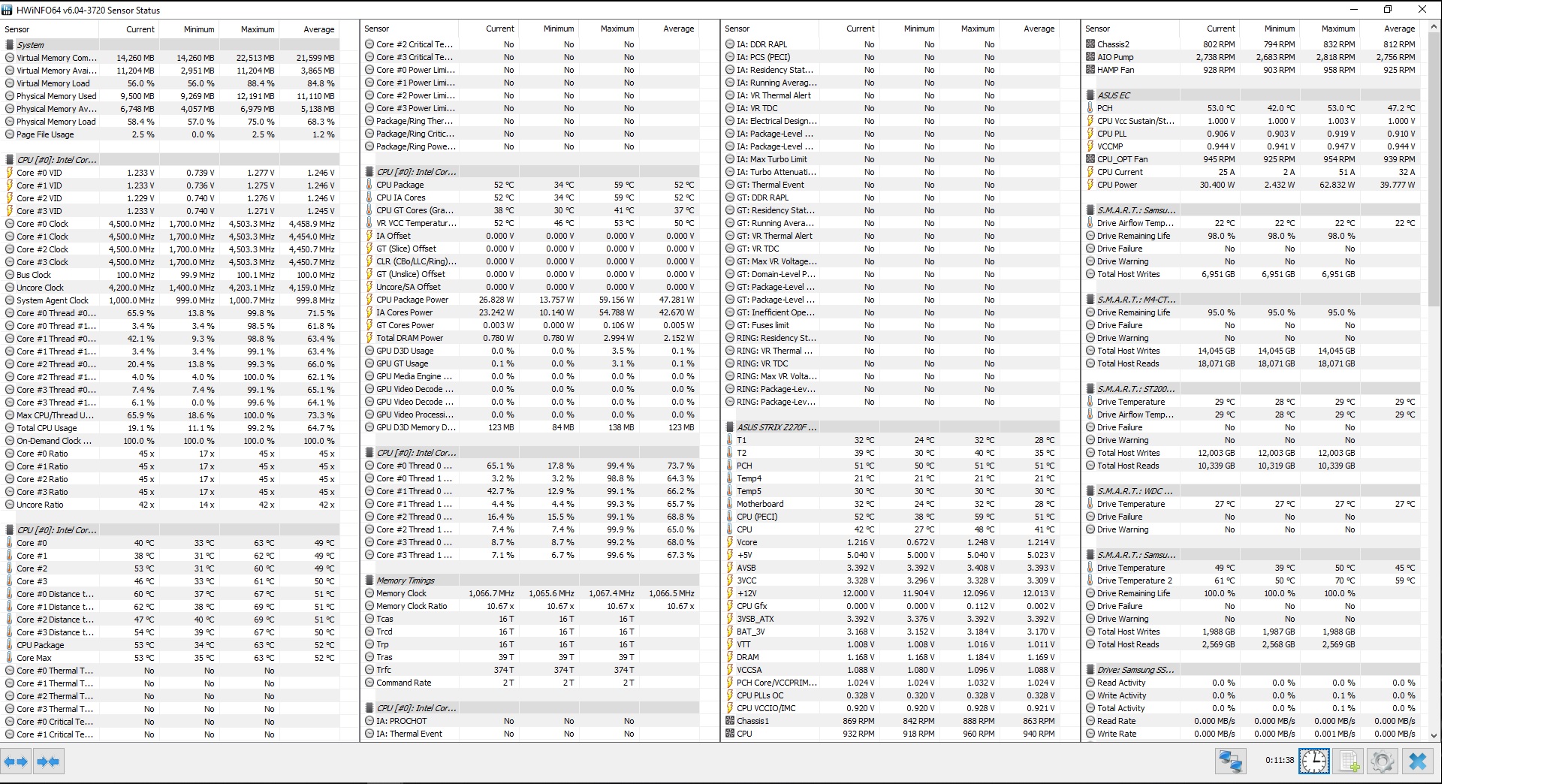Select the ASUS STRIX Z270F group header
This screenshot has height=784, width=1550.
[x=892, y=427]
